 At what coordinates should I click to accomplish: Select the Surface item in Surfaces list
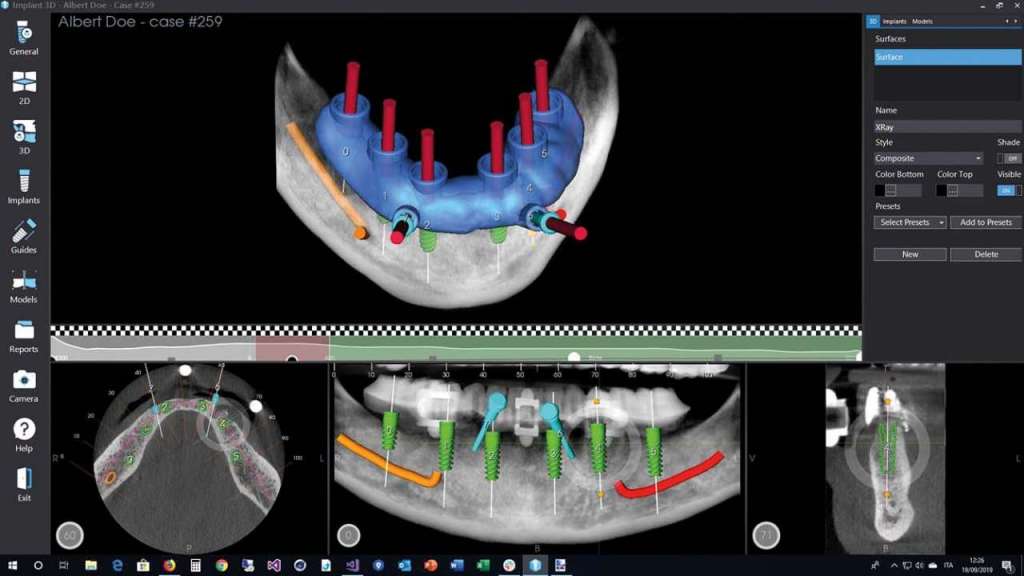(x=948, y=57)
